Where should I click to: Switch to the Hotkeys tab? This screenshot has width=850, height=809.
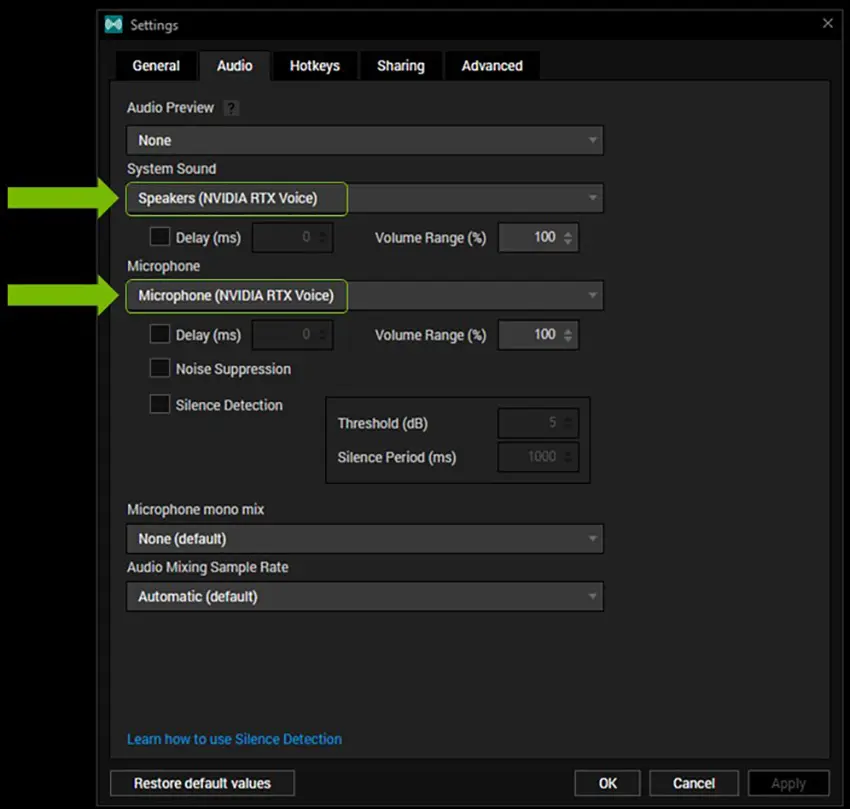315,65
